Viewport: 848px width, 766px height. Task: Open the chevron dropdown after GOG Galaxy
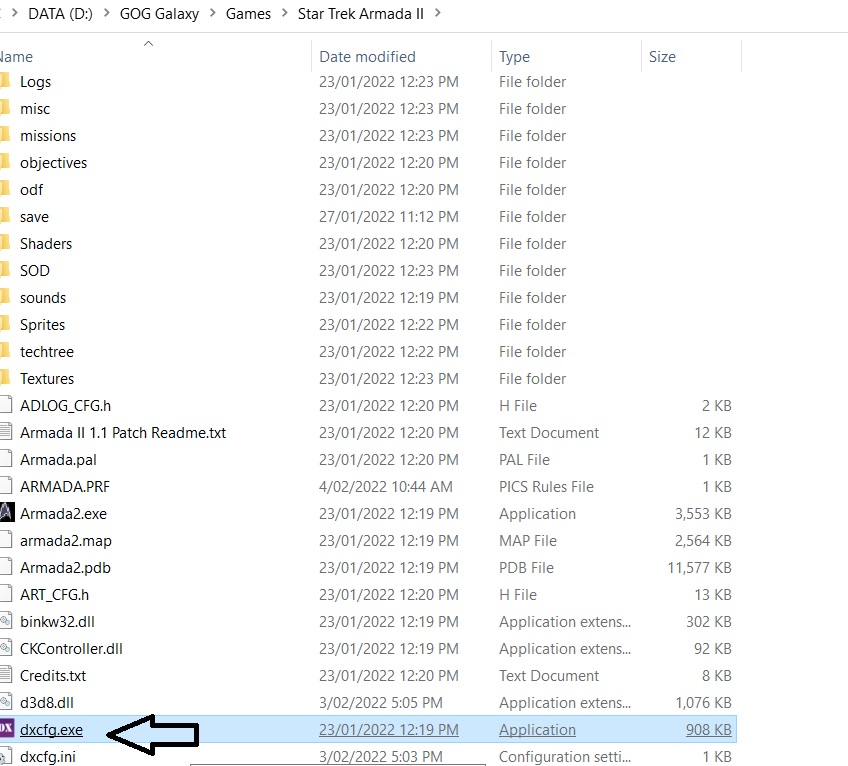click(x=213, y=13)
